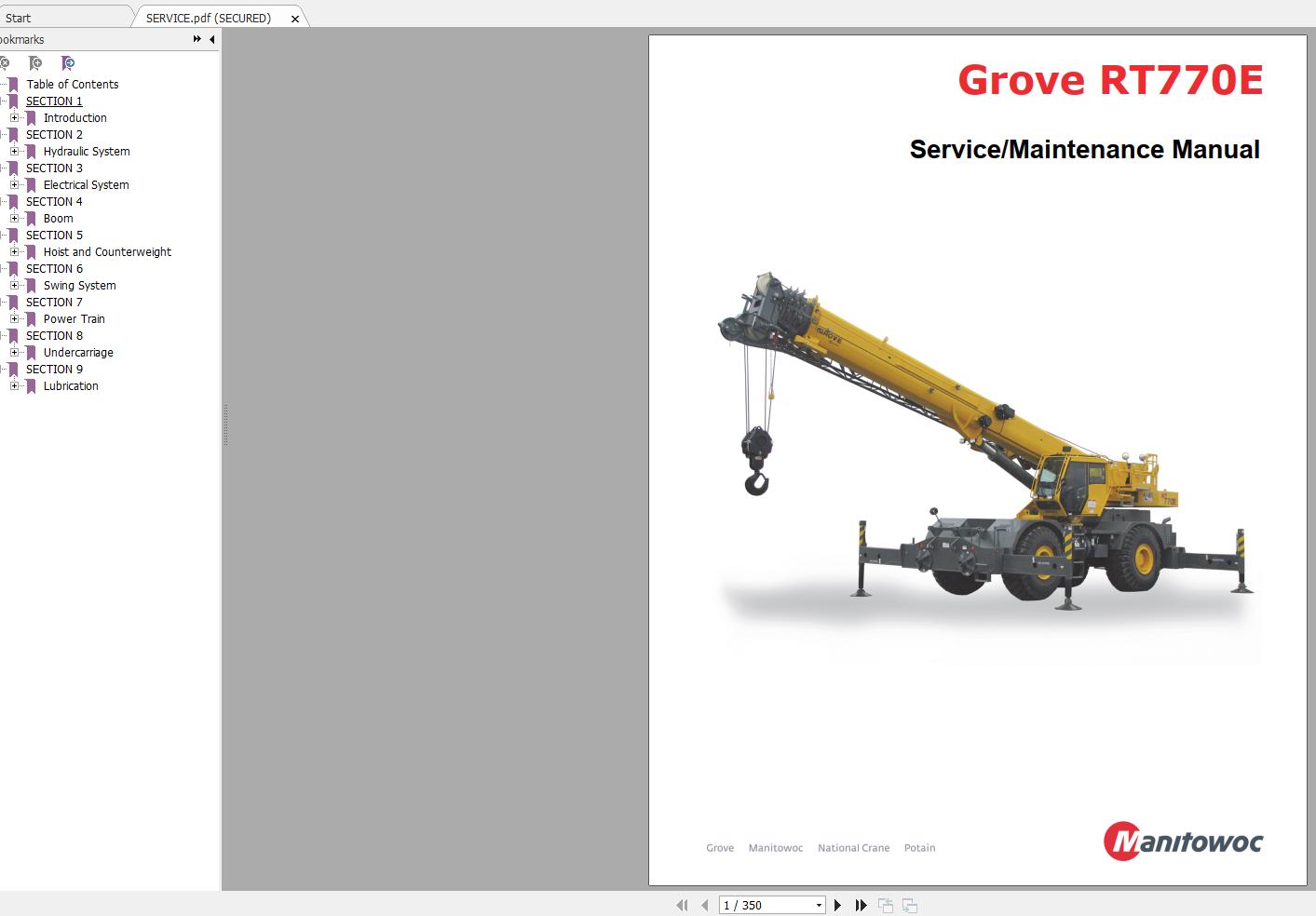Open the Table of Contents bookmark
Screen dimensions: 1316x916
[72, 85]
